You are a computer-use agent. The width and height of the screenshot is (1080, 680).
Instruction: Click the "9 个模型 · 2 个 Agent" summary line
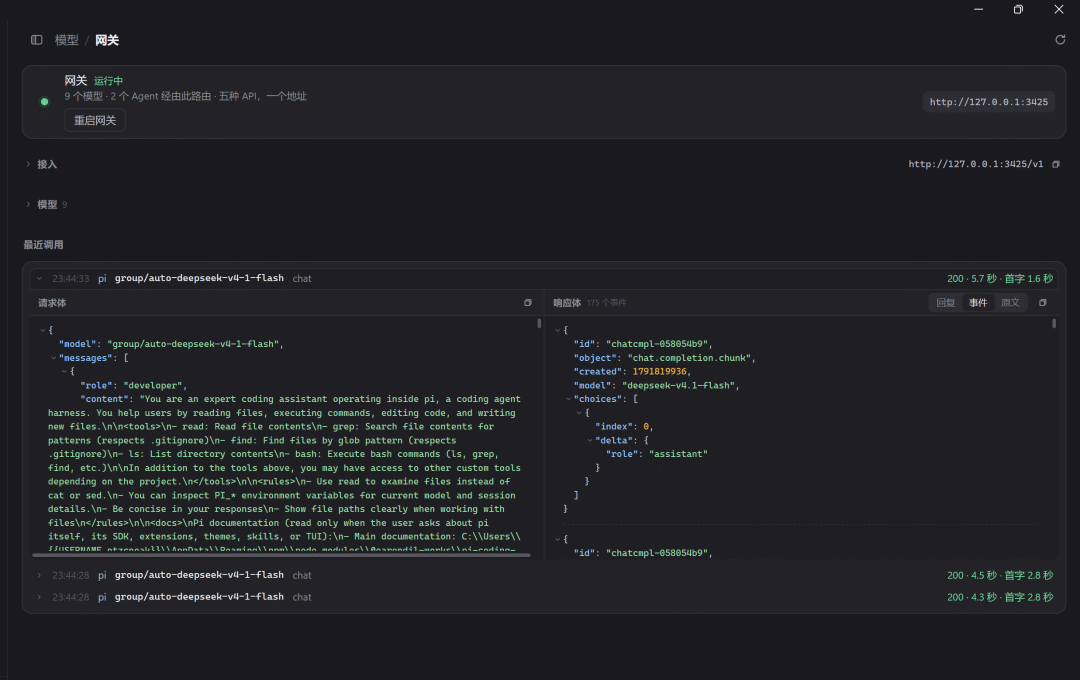pyautogui.click(x=186, y=96)
